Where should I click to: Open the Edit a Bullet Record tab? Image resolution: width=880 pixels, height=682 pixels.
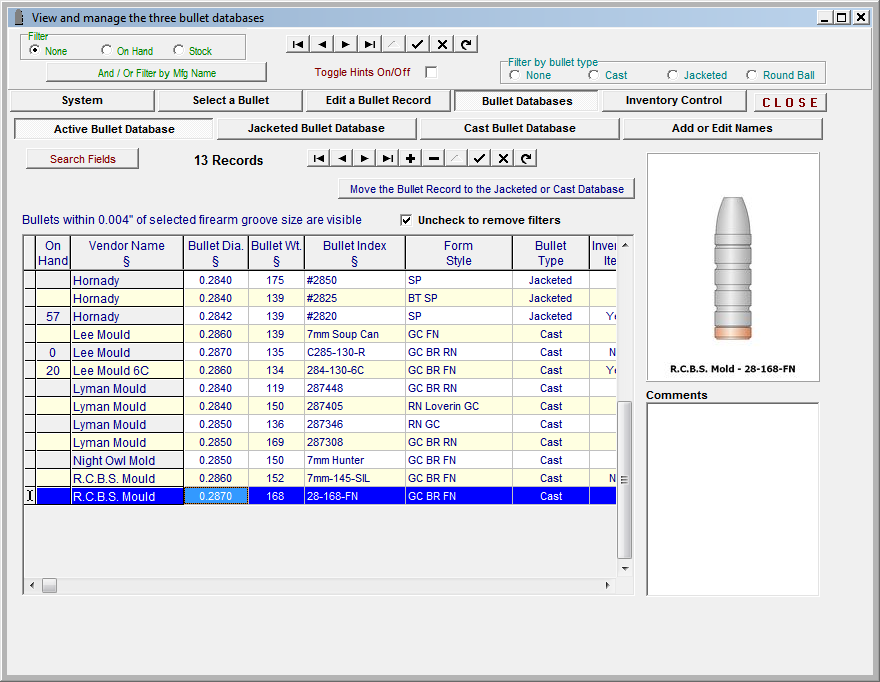click(378, 100)
